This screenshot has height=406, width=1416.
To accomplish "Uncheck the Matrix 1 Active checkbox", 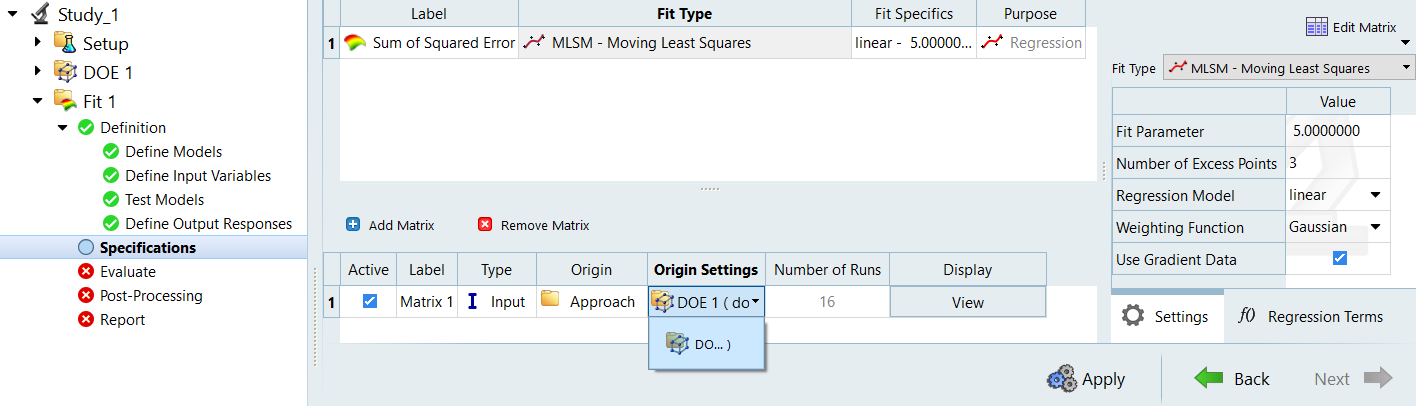I will click(370, 301).
